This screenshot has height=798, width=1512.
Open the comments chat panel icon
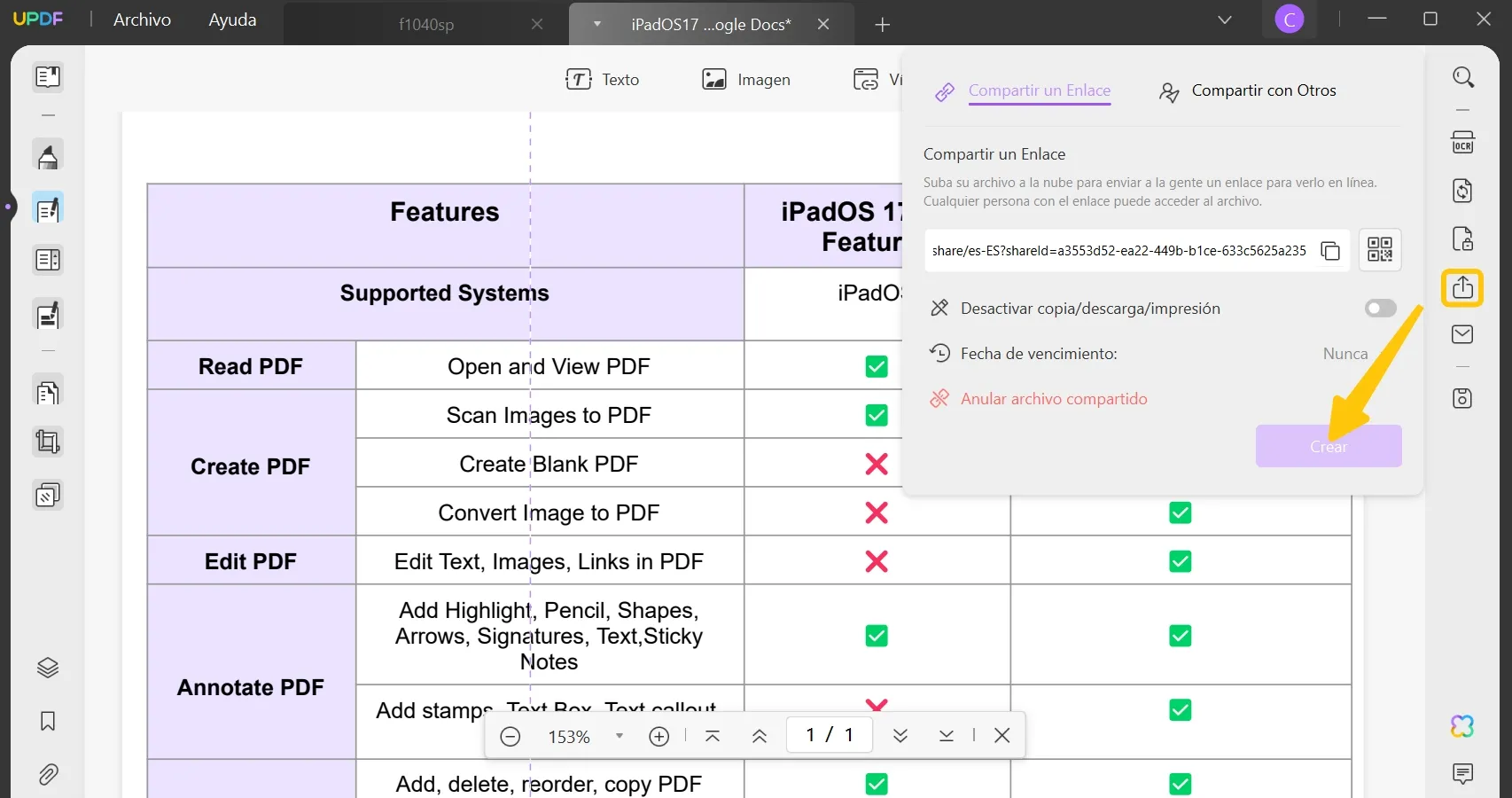(x=1463, y=773)
